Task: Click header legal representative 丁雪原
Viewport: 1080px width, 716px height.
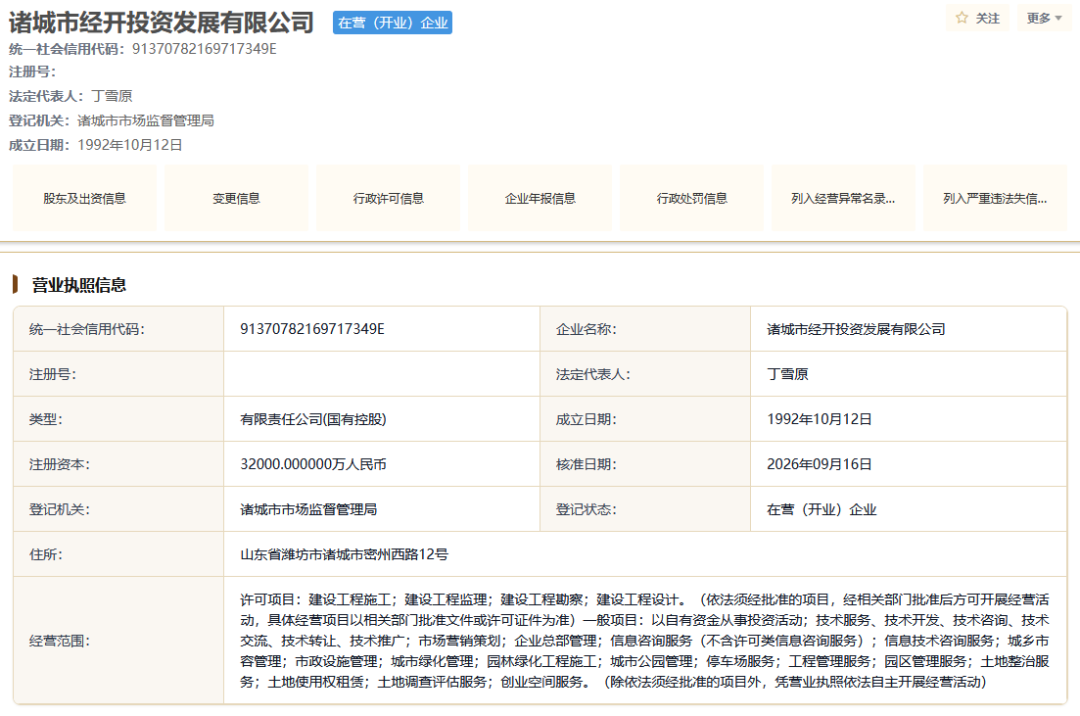Action: coord(112,96)
